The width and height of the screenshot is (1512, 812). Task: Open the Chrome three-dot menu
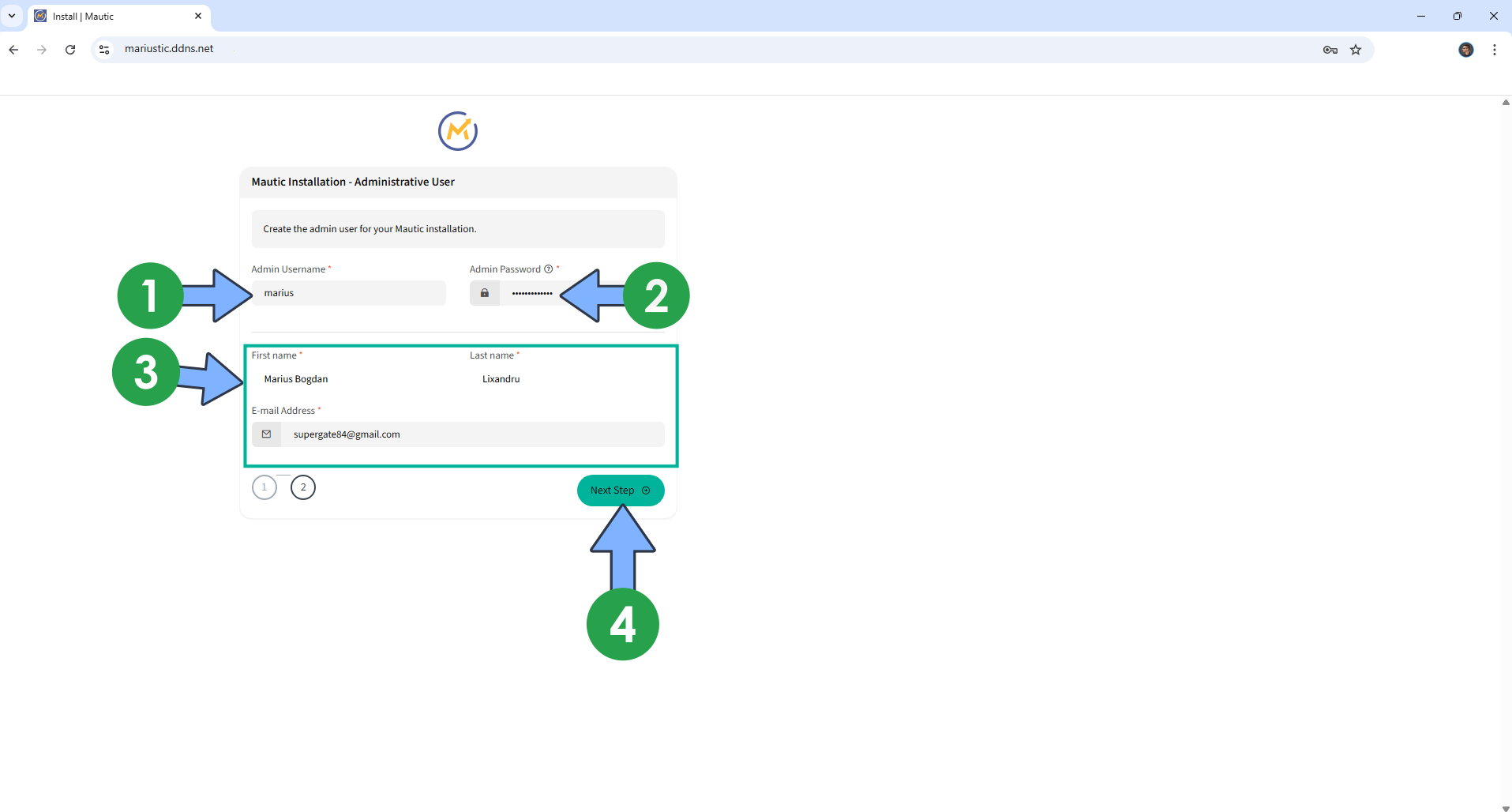pos(1494,50)
